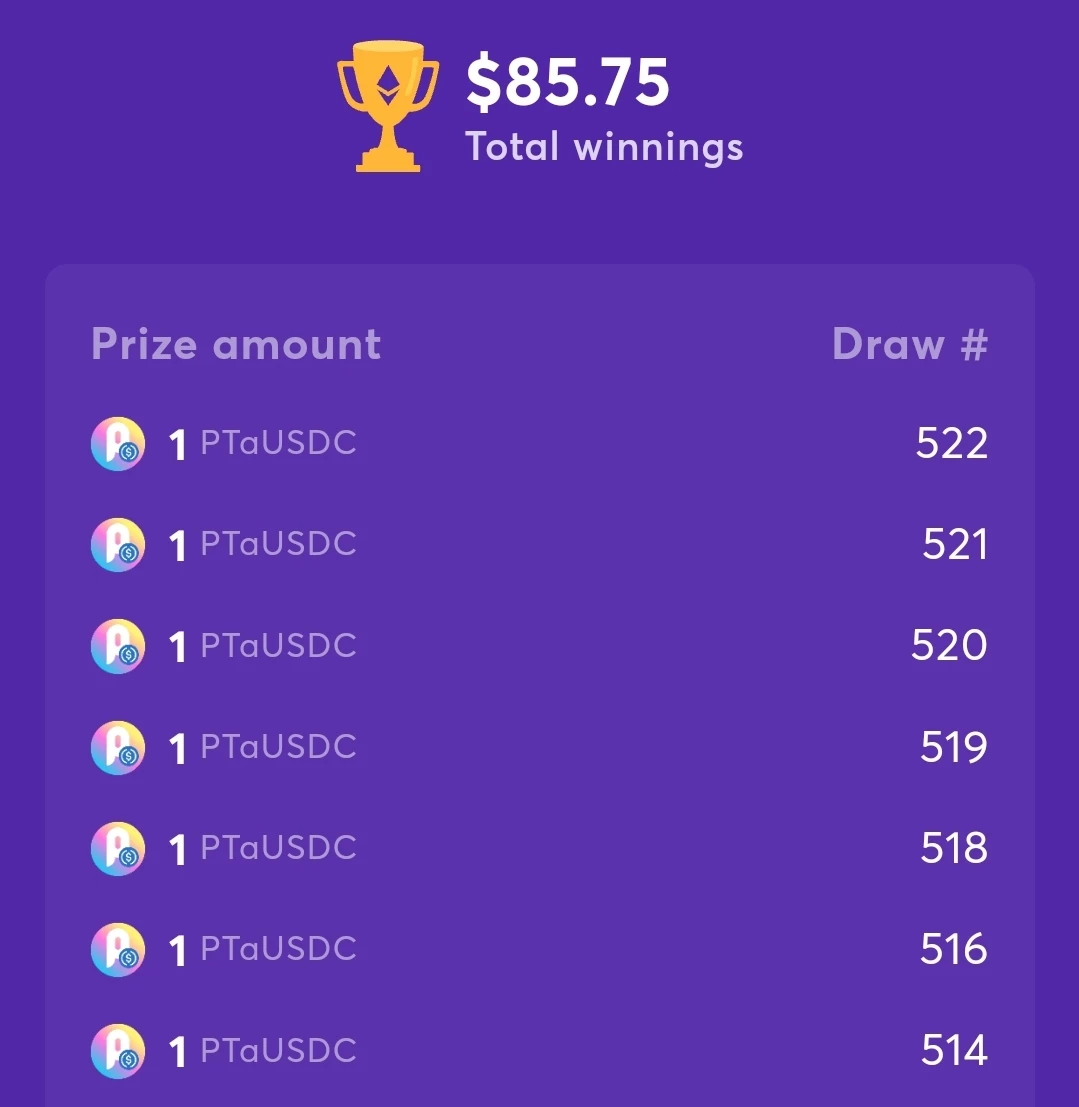The width and height of the screenshot is (1079, 1107).
Task: Click the PTaUSDC token icon for draw 520
Action: (x=118, y=647)
